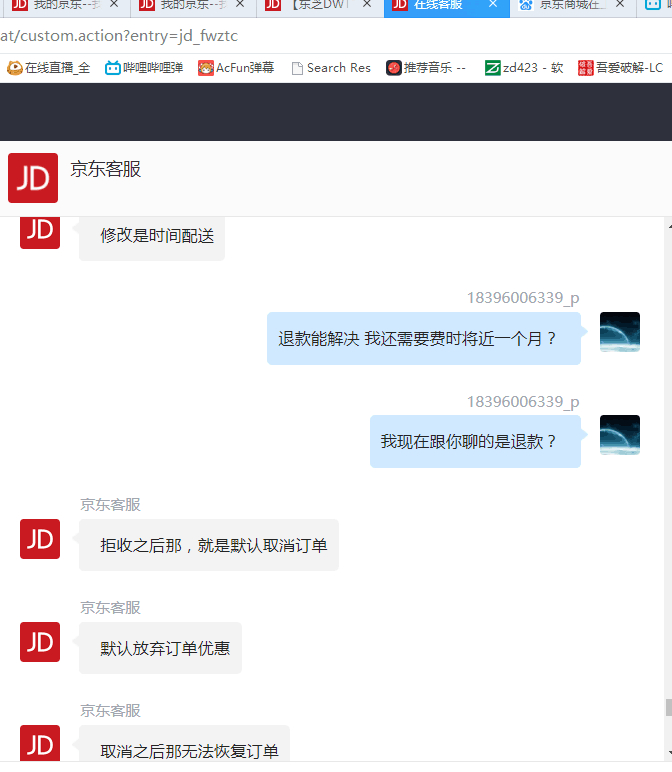The image size is (672, 772).
Task: Open the 哔哩哔哩弹 bookmark
Action: pyautogui.click(x=144, y=67)
